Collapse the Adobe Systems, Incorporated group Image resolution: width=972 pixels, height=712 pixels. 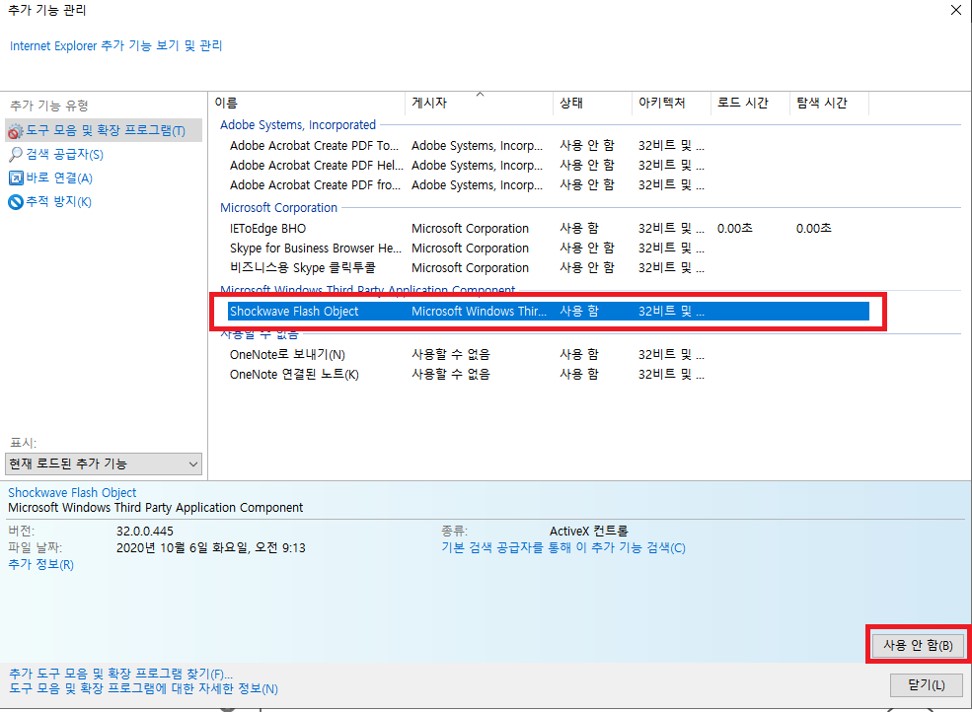pyautogui.click(x=298, y=125)
